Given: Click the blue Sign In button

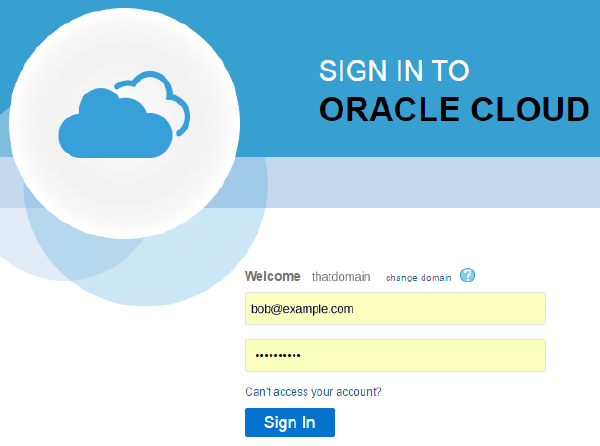Looking at the screenshot, I should click(x=290, y=422).
